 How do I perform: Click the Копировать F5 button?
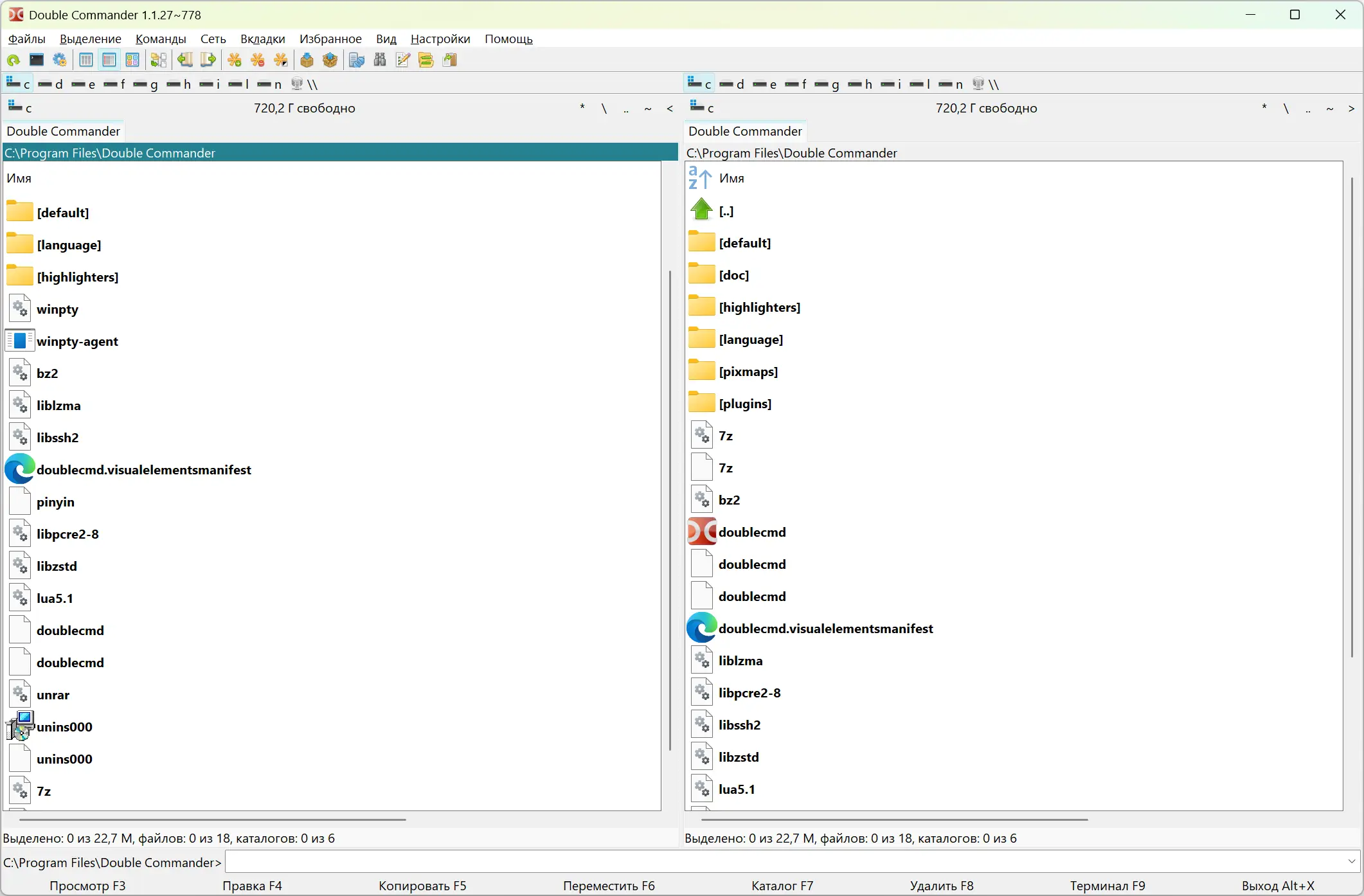422,886
